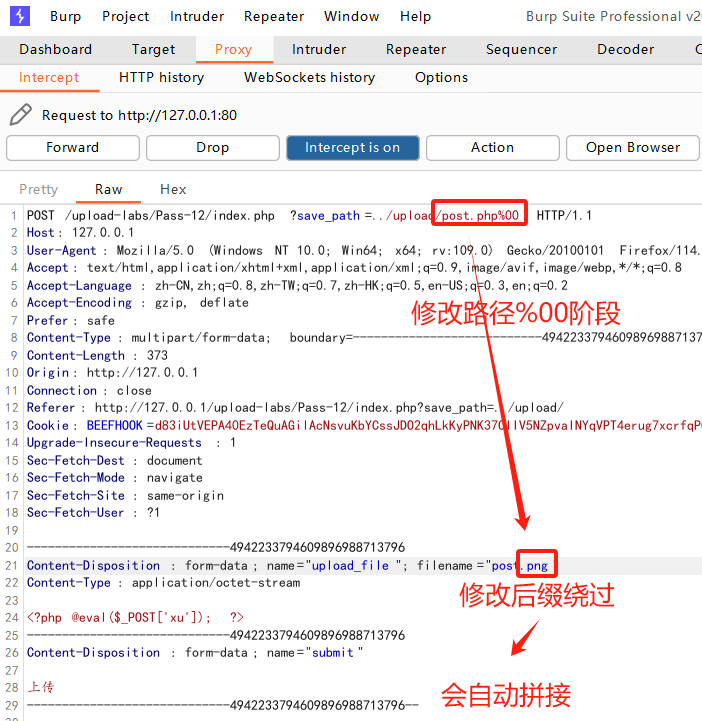The width and height of the screenshot is (702, 721).
Task: Open the proxy Options sub-tab
Action: click(441, 77)
